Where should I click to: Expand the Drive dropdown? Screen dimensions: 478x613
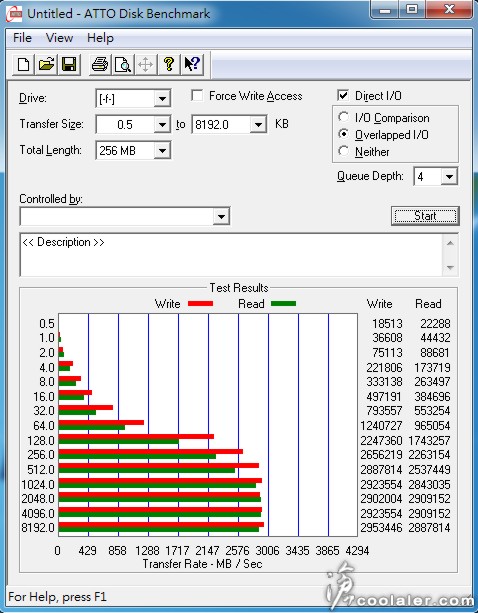(162, 99)
